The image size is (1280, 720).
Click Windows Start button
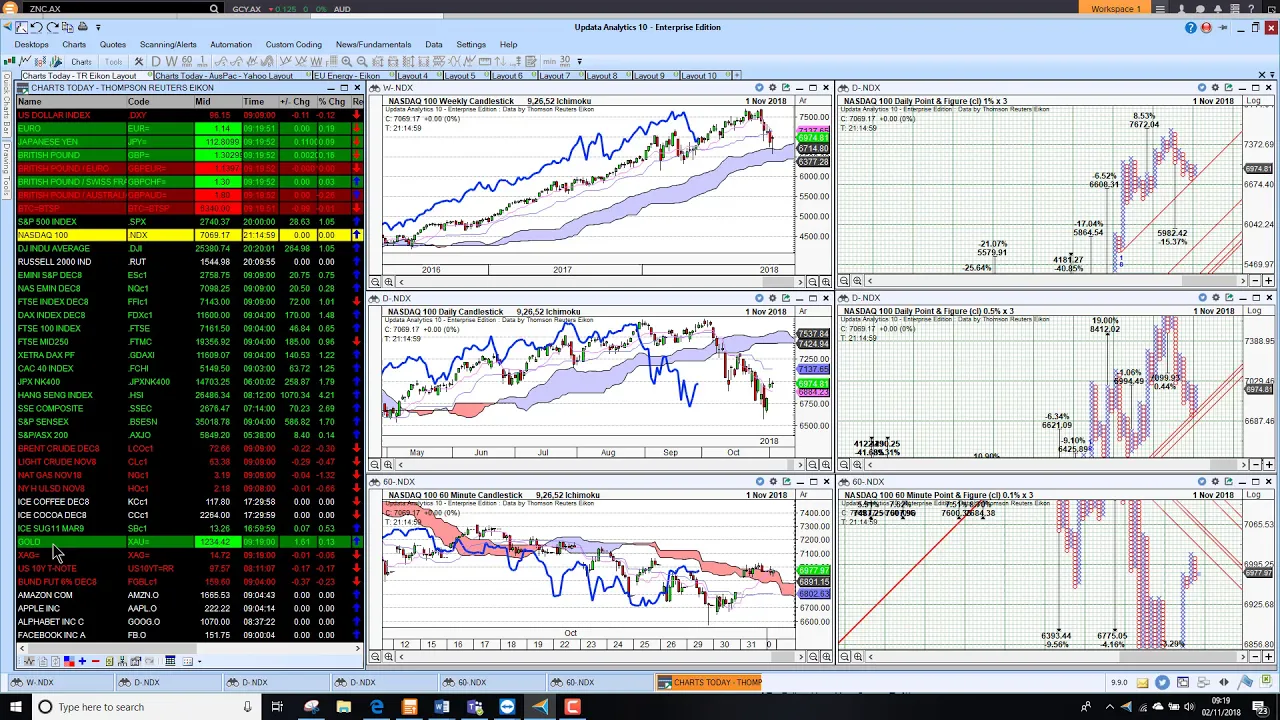point(15,707)
